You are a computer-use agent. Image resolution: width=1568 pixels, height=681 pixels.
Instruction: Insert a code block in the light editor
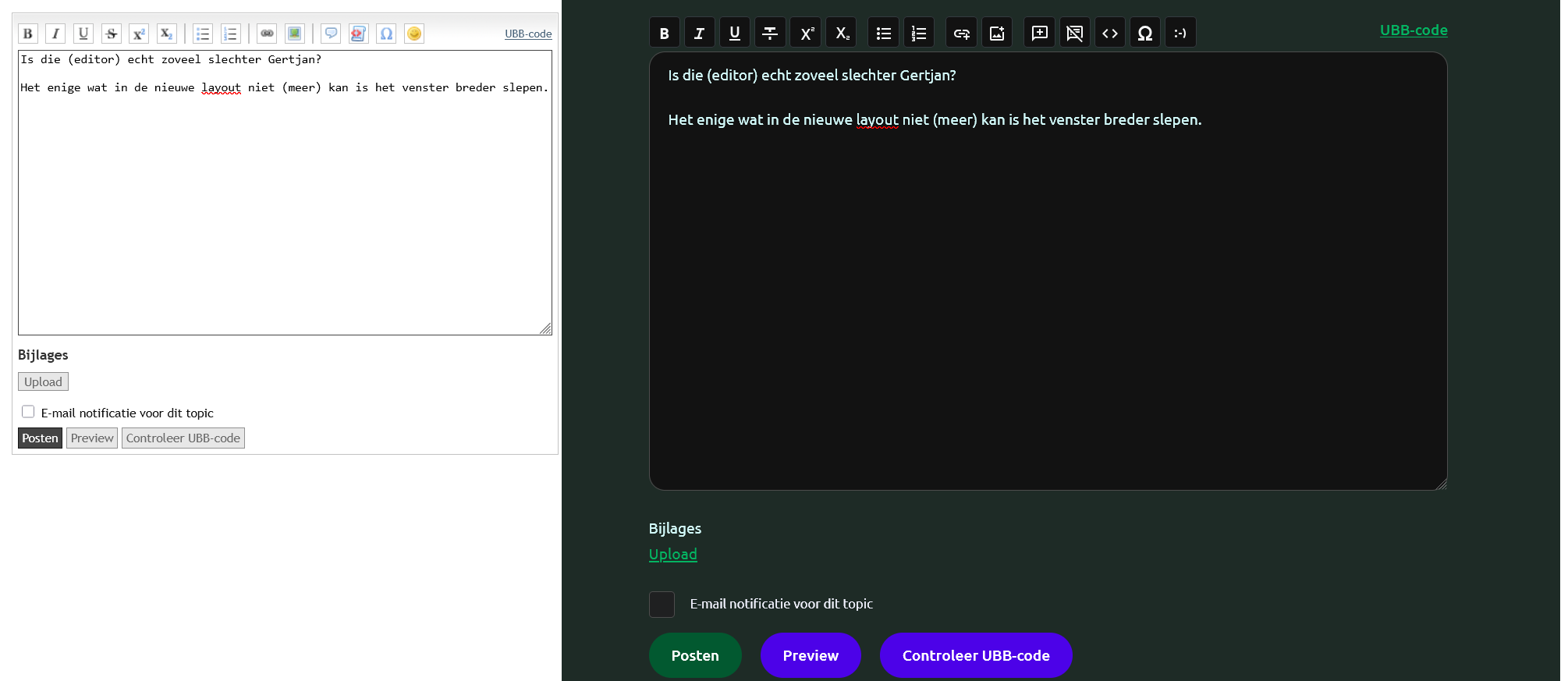tap(358, 34)
